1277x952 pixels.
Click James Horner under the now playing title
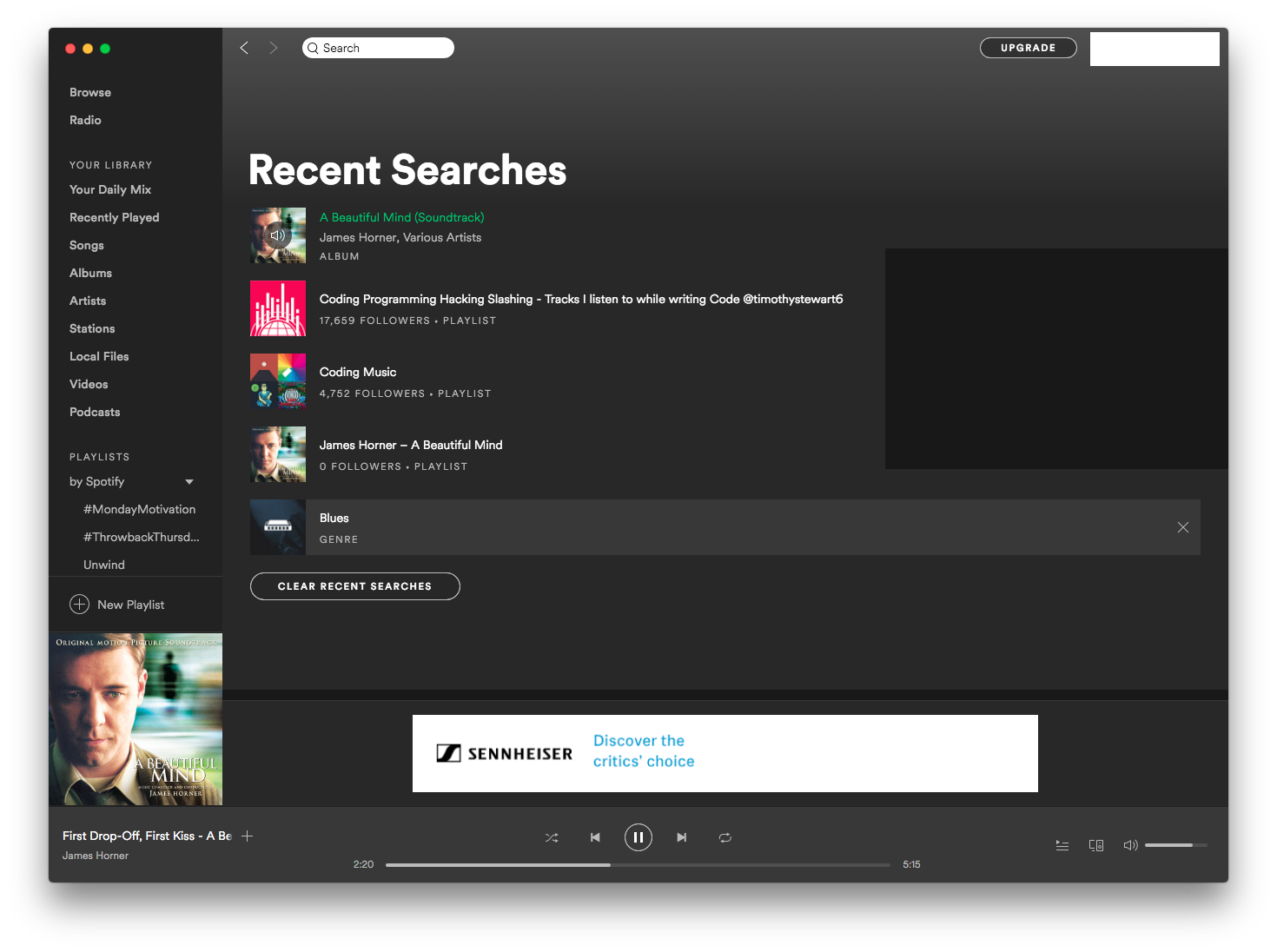(96, 856)
